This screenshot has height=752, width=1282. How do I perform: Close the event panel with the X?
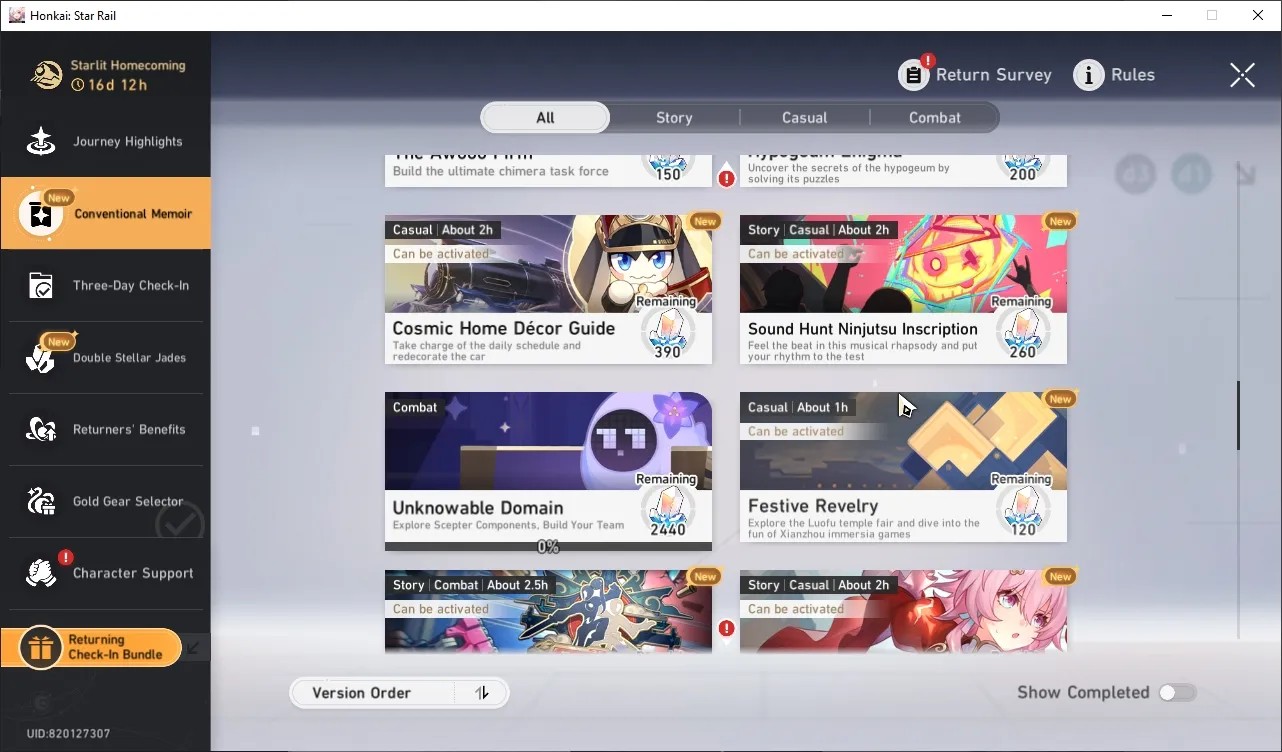[1242, 75]
